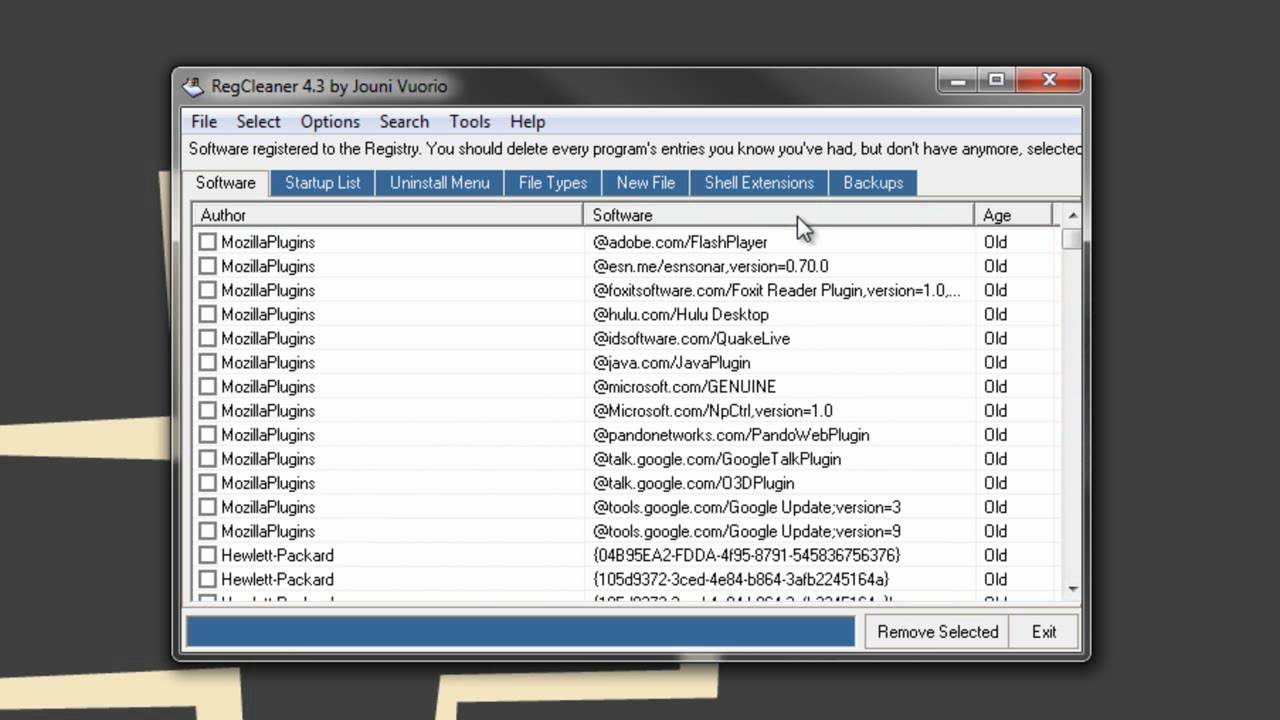Sort by the Software column header
The height and width of the screenshot is (720, 1280).
778,215
